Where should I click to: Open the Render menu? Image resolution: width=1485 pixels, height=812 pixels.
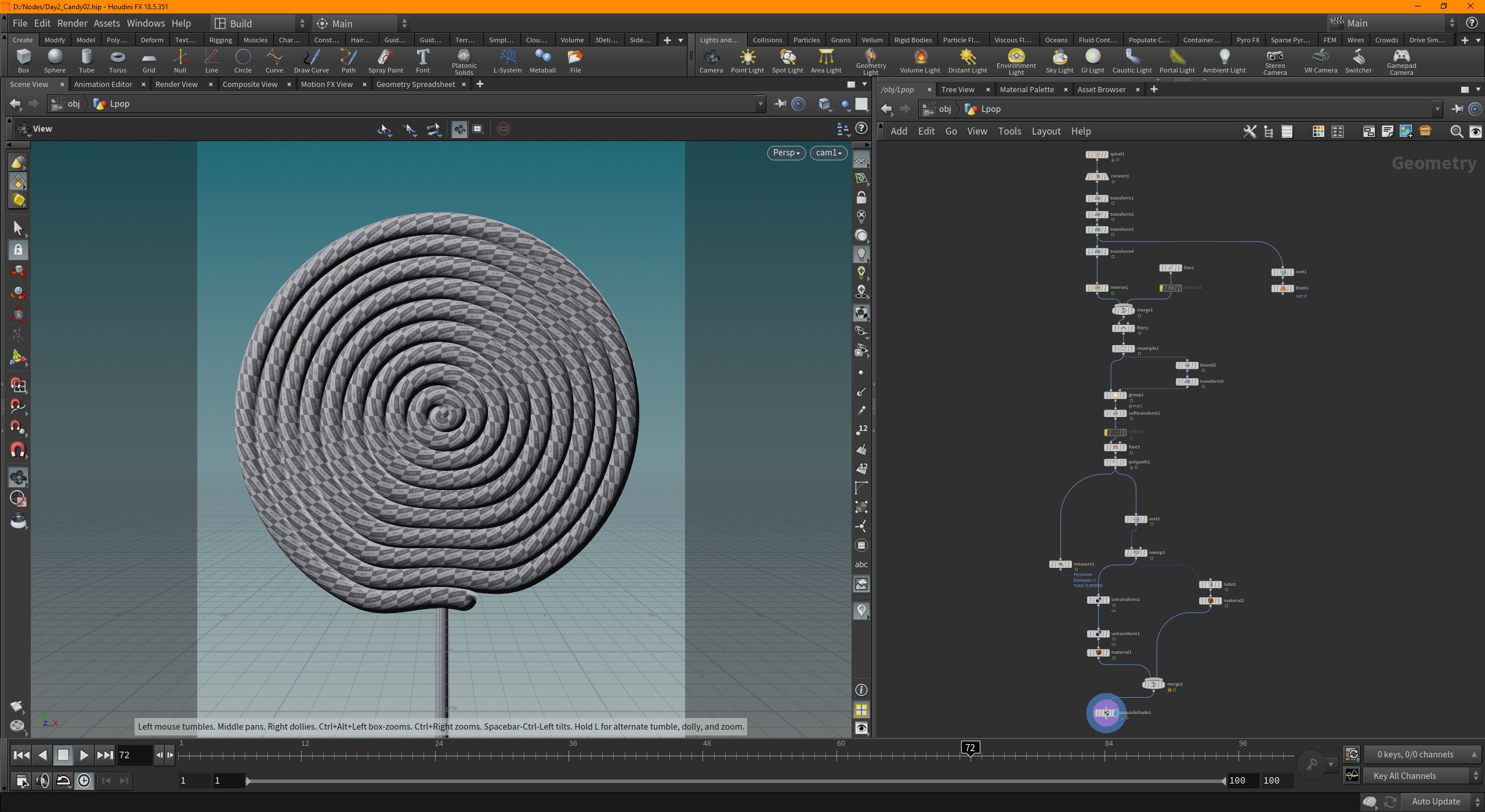(x=72, y=23)
